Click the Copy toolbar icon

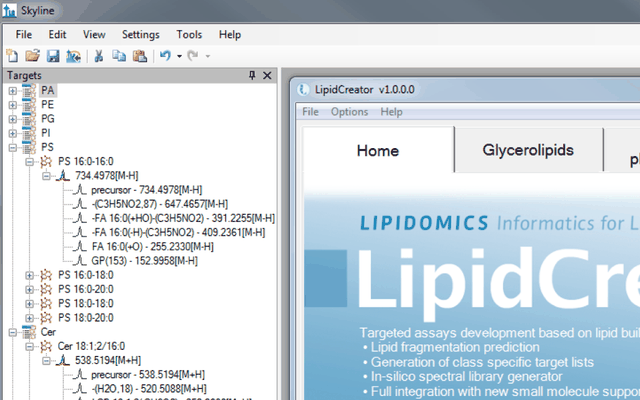[119, 56]
